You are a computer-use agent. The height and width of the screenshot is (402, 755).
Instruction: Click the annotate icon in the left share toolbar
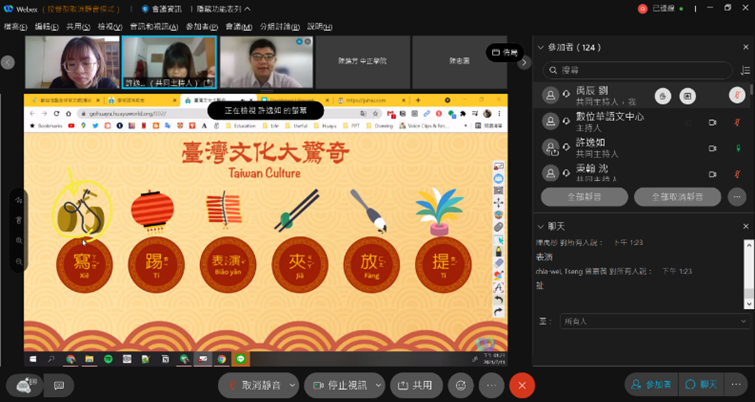pos(19,200)
